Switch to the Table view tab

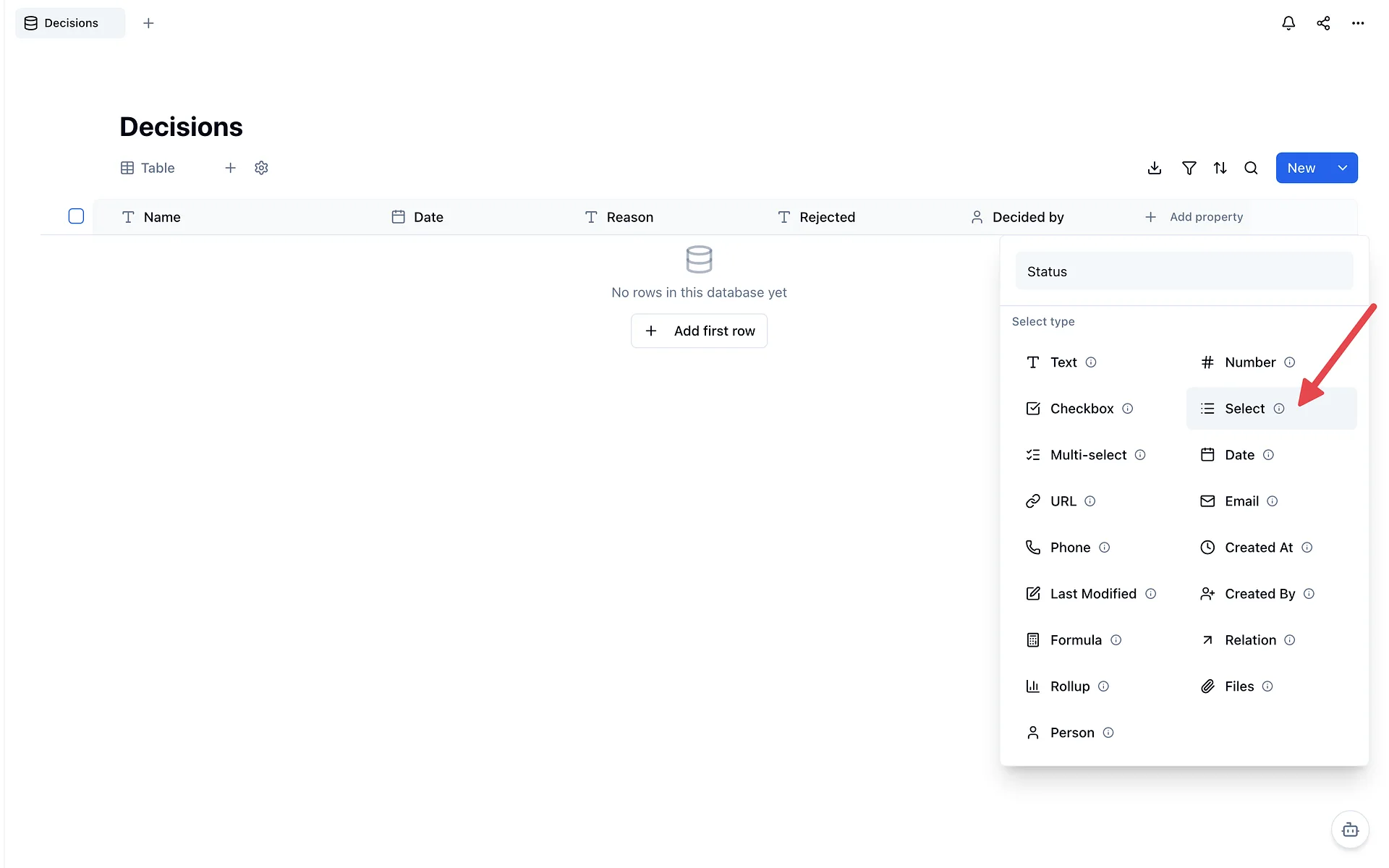pyautogui.click(x=148, y=168)
